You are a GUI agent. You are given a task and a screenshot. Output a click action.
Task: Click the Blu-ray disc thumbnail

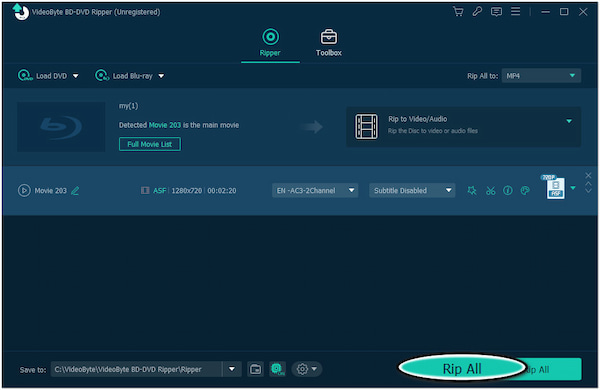(x=61, y=127)
